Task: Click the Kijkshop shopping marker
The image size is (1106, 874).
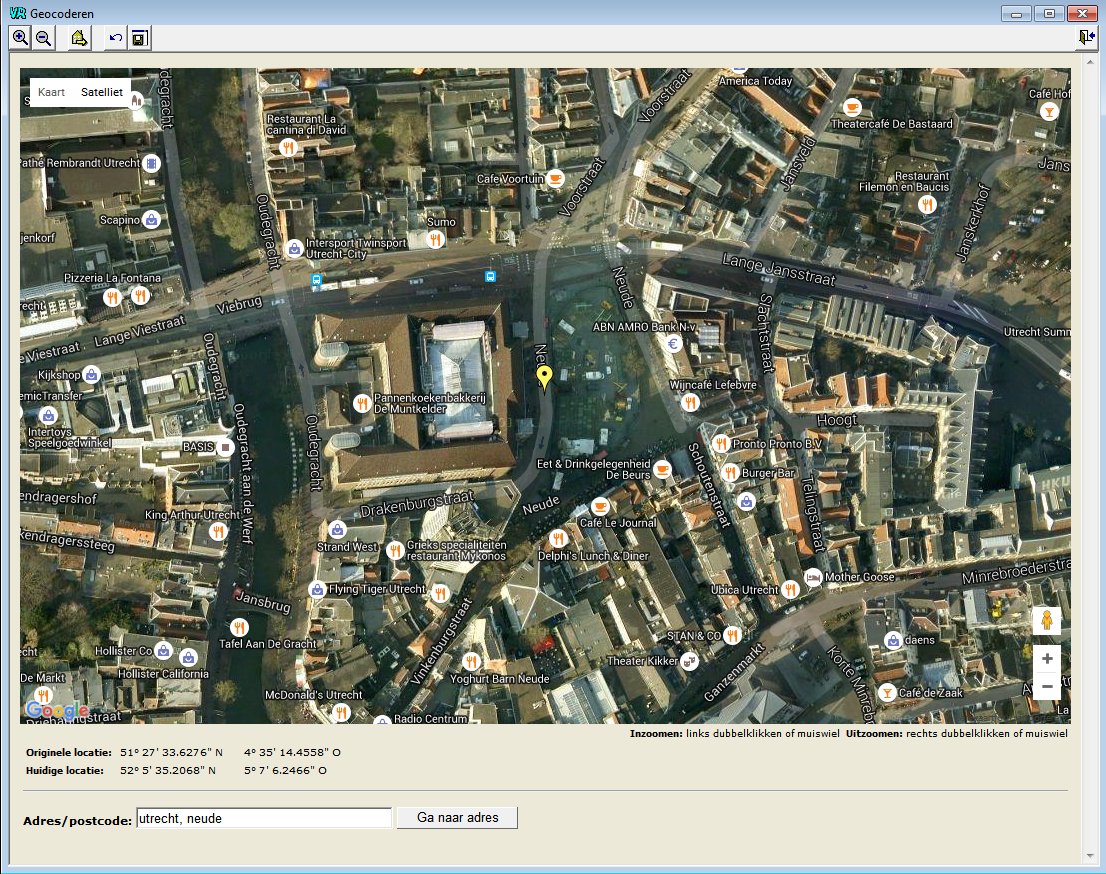Action: click(x=91, y=375)
